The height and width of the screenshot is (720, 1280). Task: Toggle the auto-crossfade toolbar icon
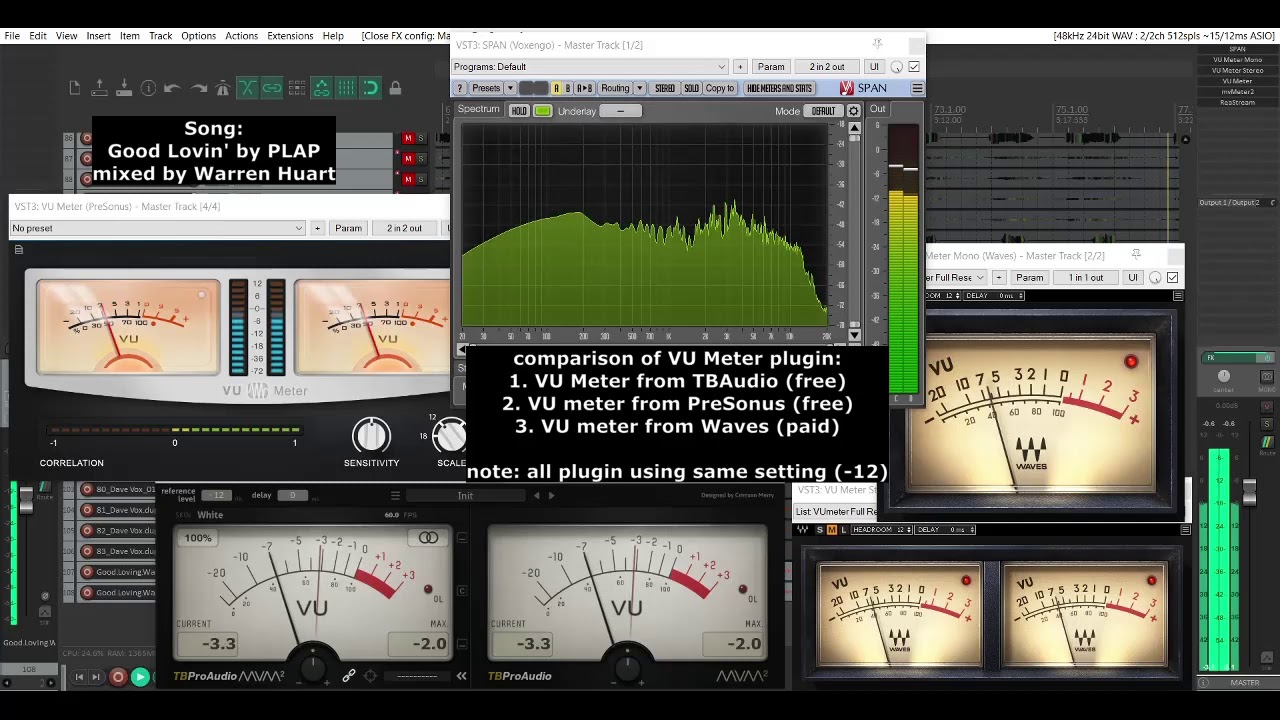[247, 88]
